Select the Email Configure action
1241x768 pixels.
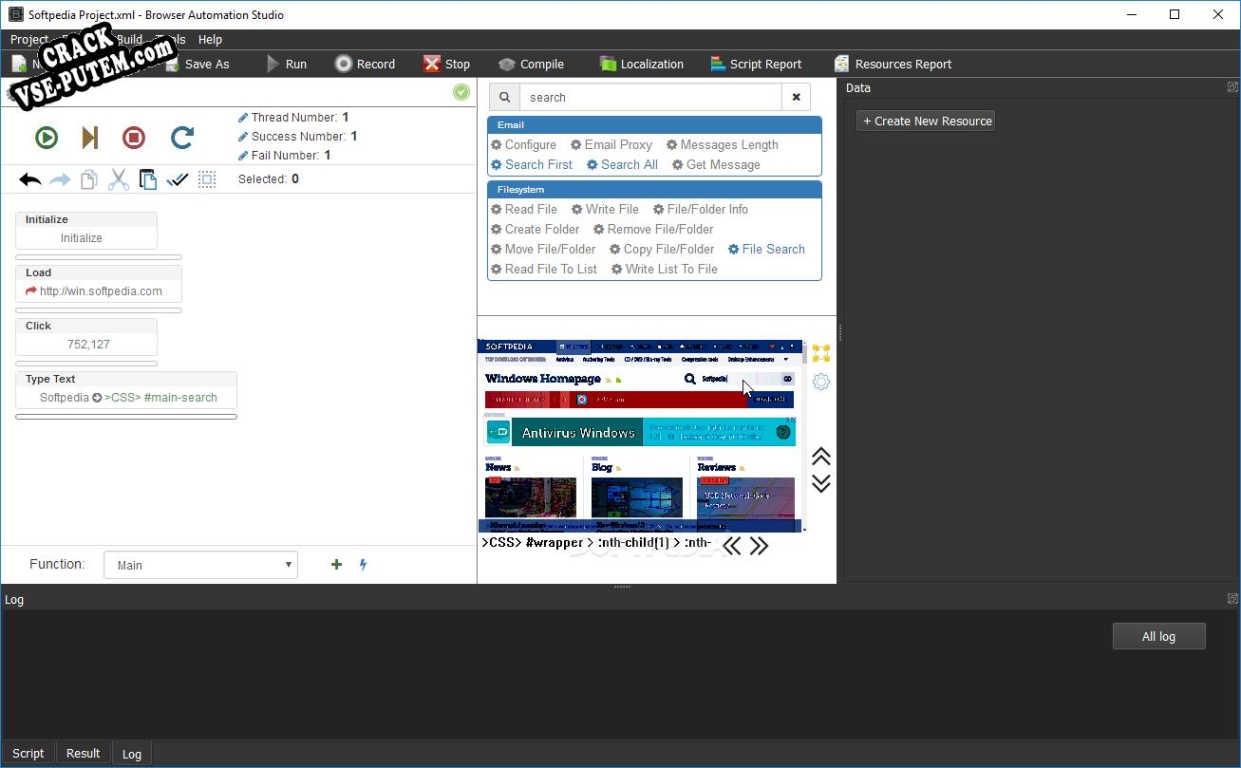(523, 145)
